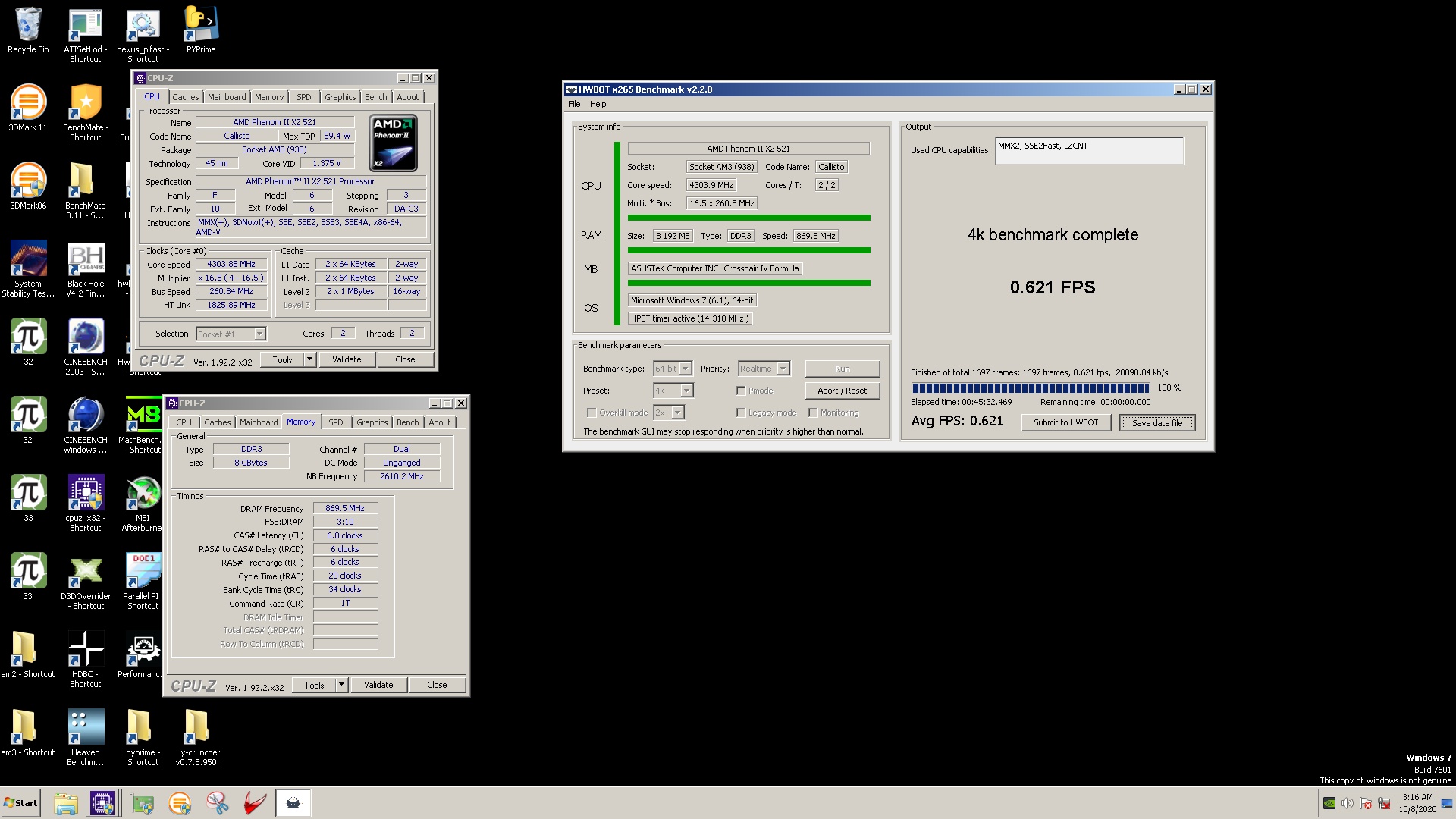Image resolution: width=1456 pixels, height=819 pixels.
Task: Open Windows Explorer from taskbar
Action: point(66,803)
